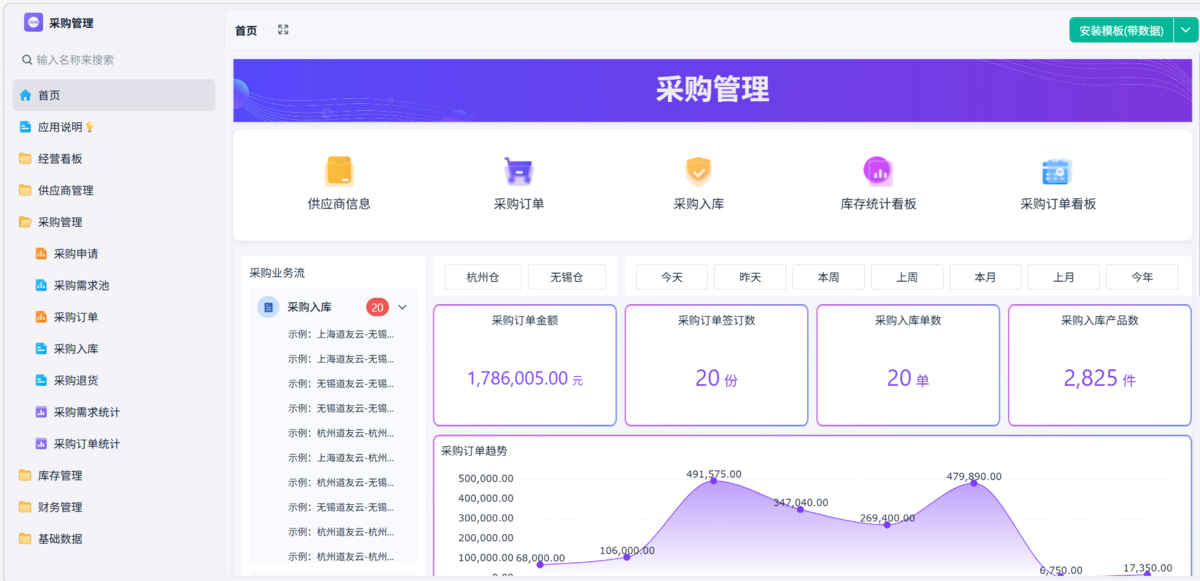The image size is (1200, 581).
Task: Click the folder icon of 库存管理
Action: 25,475
